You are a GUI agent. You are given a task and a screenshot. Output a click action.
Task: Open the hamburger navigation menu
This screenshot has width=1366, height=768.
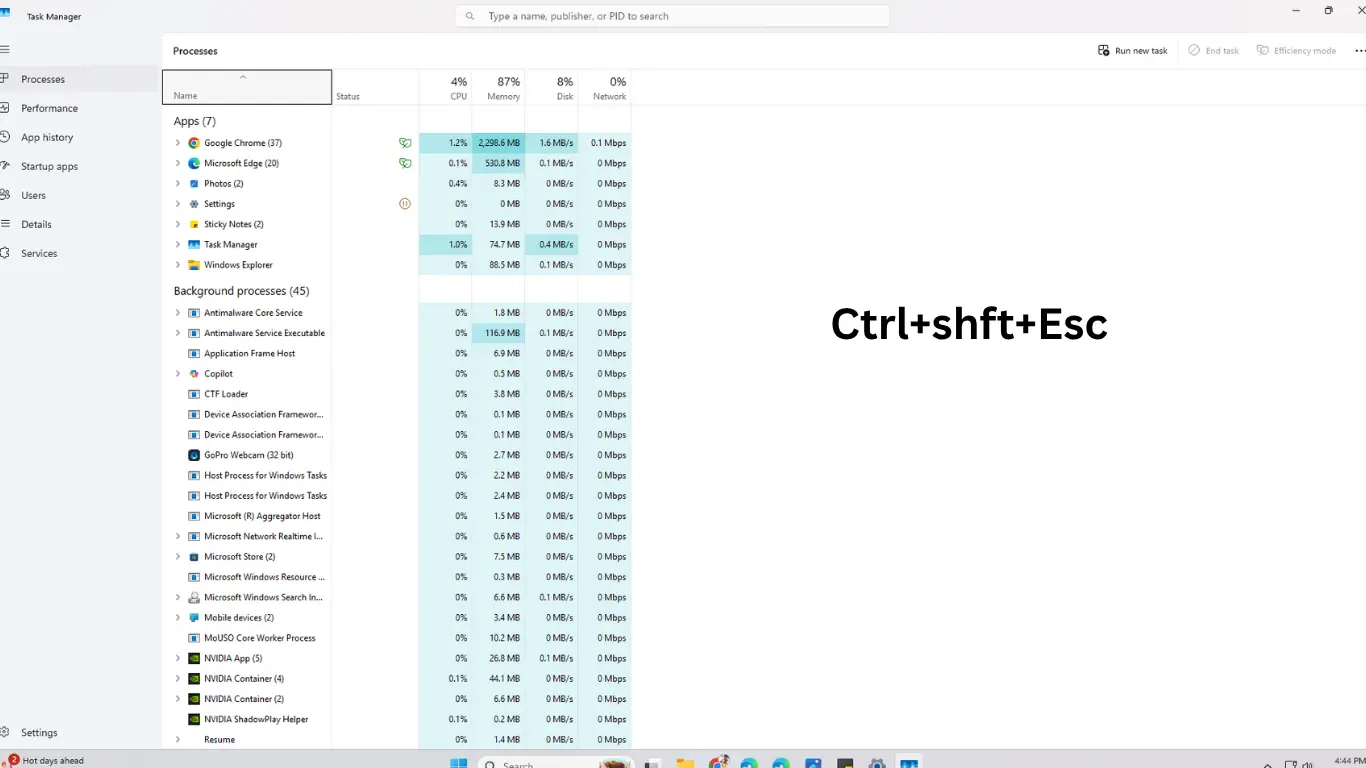(x=5, y=49)
